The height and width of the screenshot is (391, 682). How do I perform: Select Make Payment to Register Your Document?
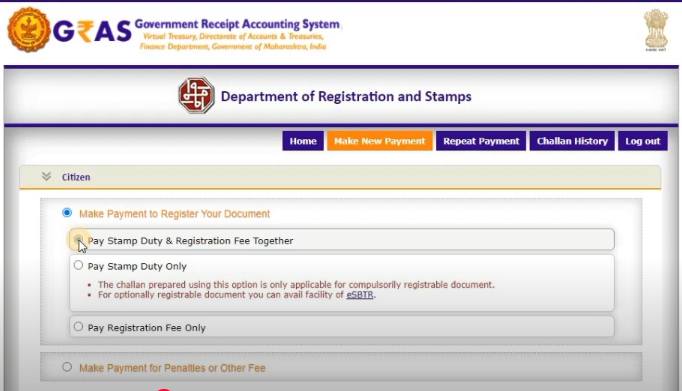(x=67, y=213)
